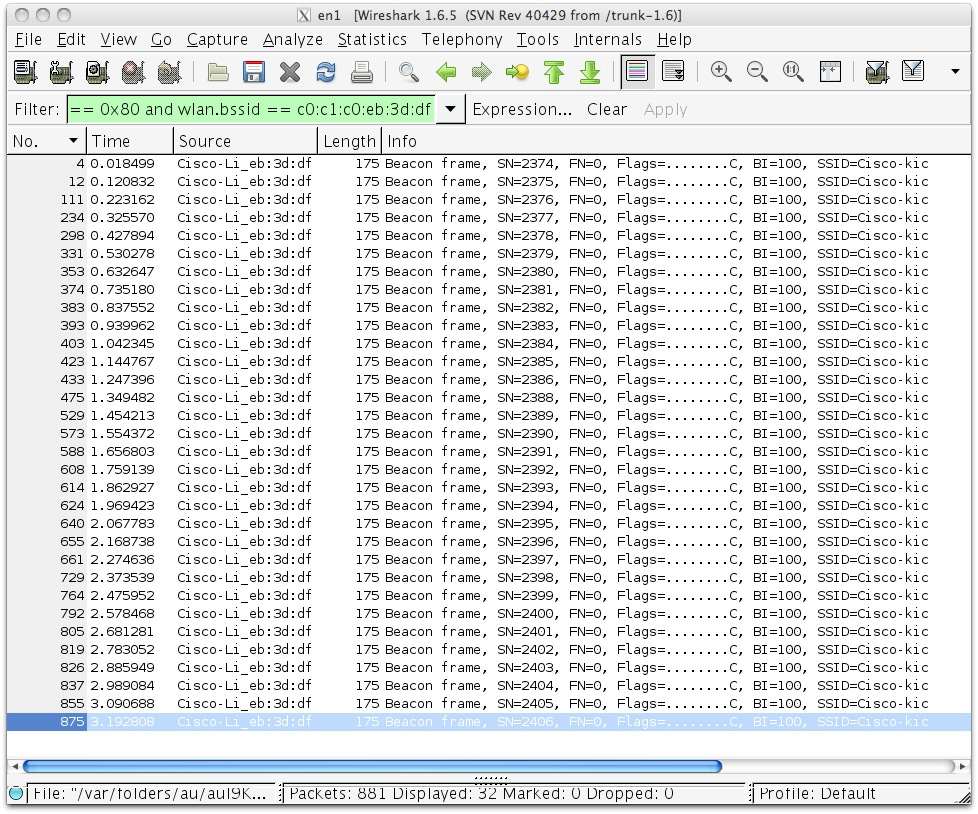Click the horizontal scrollbar thumb
The width and height of the screenshot is (978, 814).
pos(372,766)
